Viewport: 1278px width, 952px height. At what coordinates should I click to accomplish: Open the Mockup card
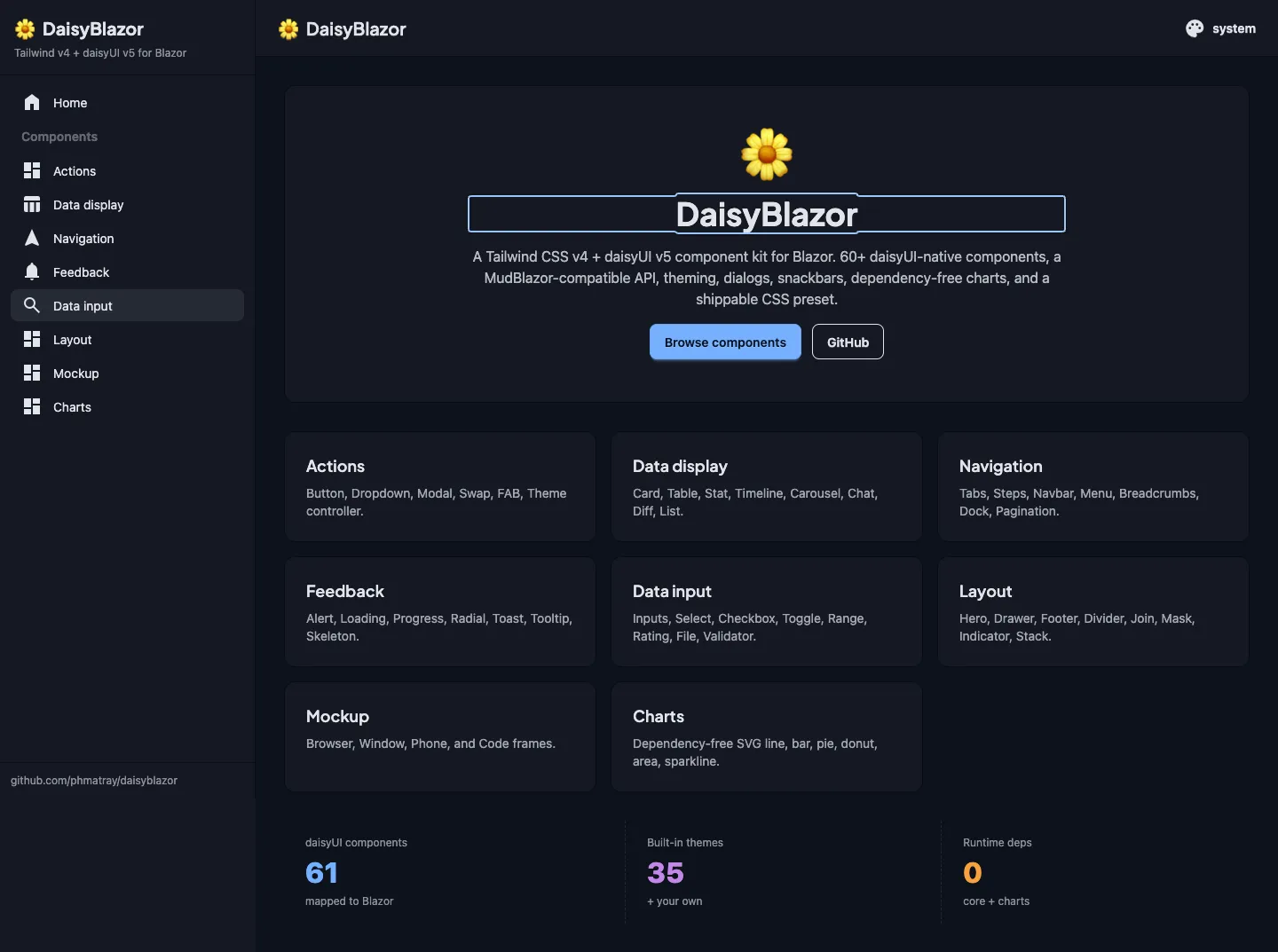[x=440, y=737]
